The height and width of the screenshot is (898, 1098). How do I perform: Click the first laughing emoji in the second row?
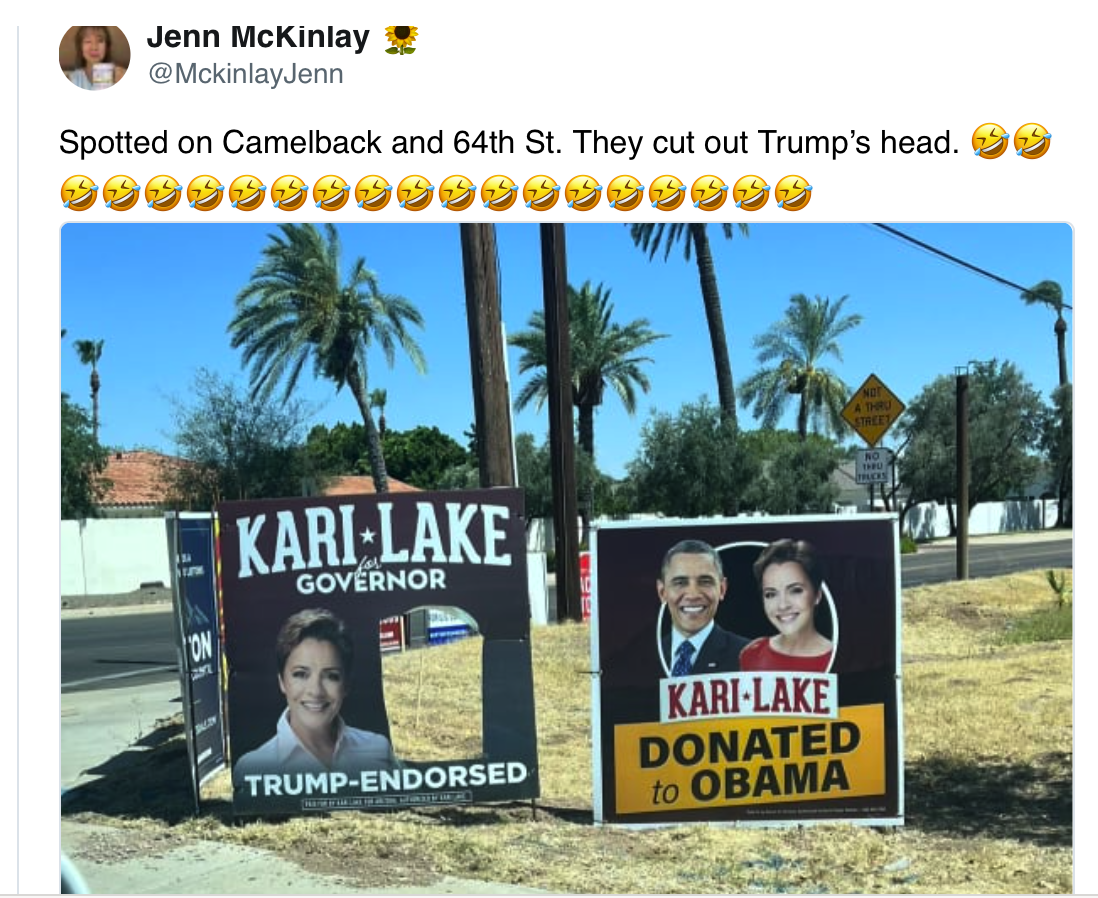pos(78,193)
